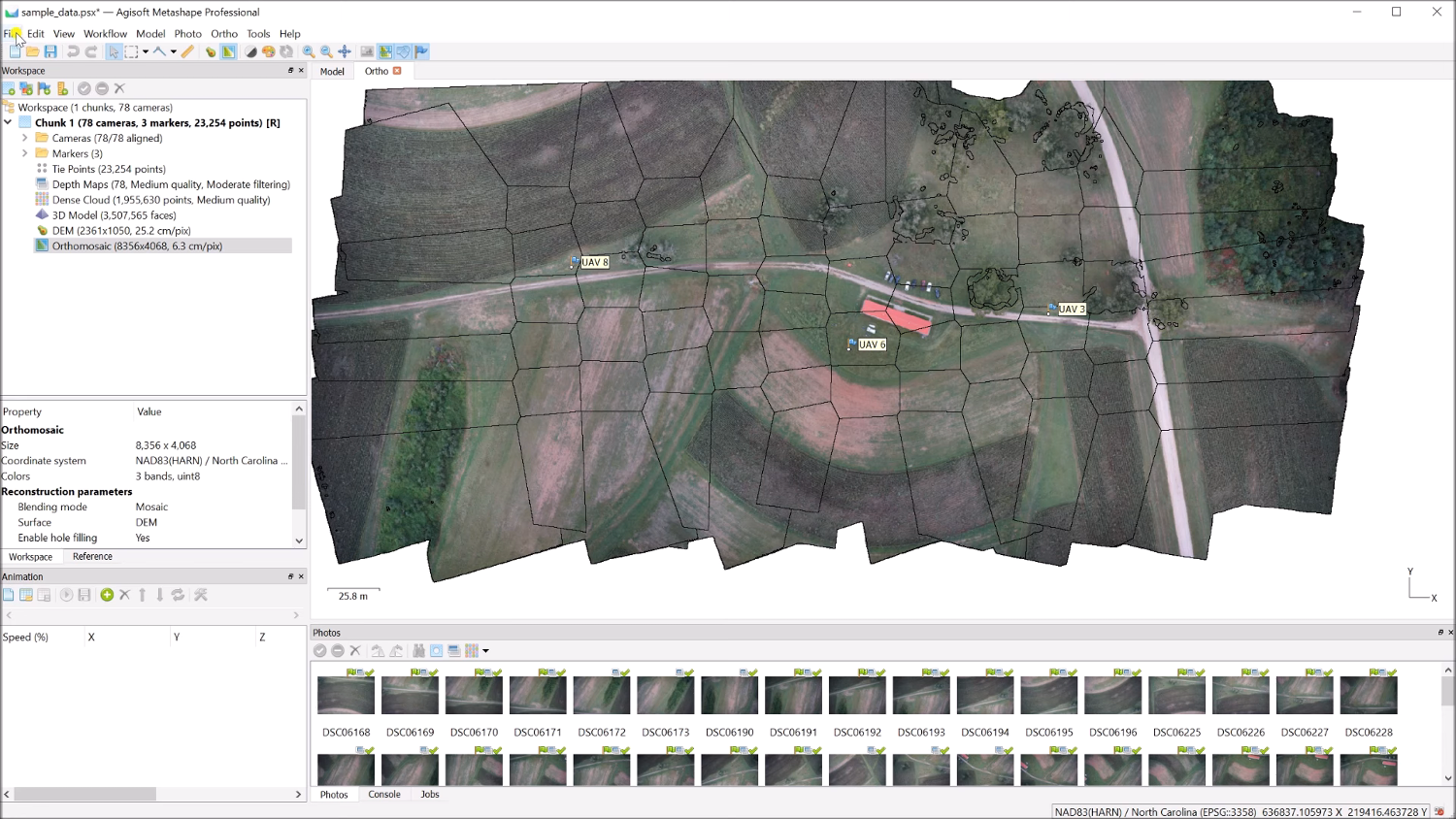The height and width of the screenshot is (819, 1456).
Task: Toggle the Show shapes icon
Action: pyautogui.click(x=403, y=52)
